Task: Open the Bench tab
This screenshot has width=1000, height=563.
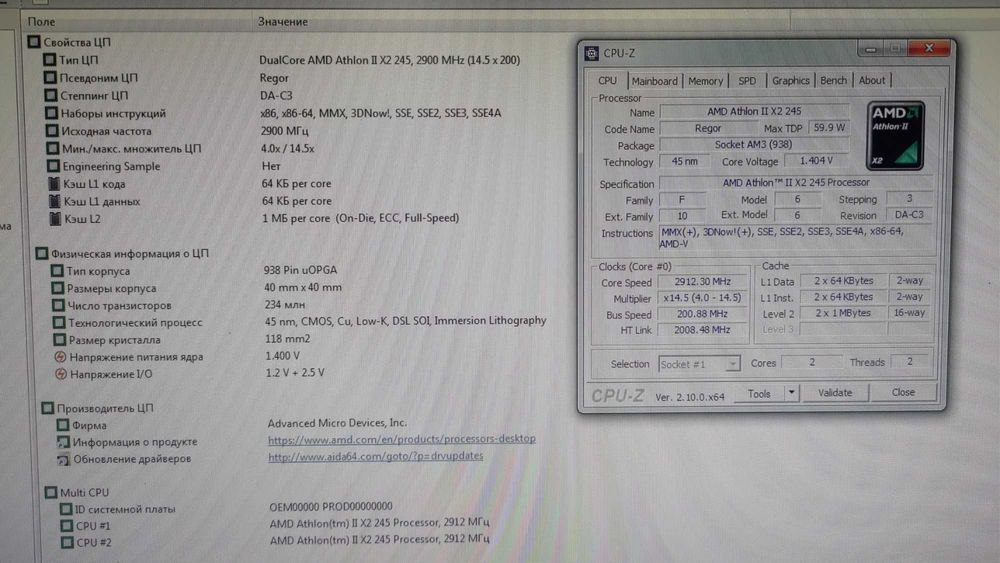Action: click(x=834, y=80)
